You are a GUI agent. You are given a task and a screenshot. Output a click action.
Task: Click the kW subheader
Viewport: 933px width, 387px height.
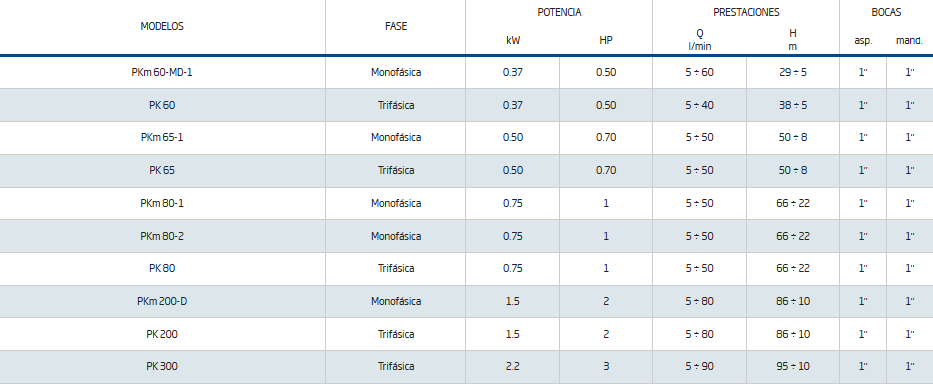click(x=512, y=40)
